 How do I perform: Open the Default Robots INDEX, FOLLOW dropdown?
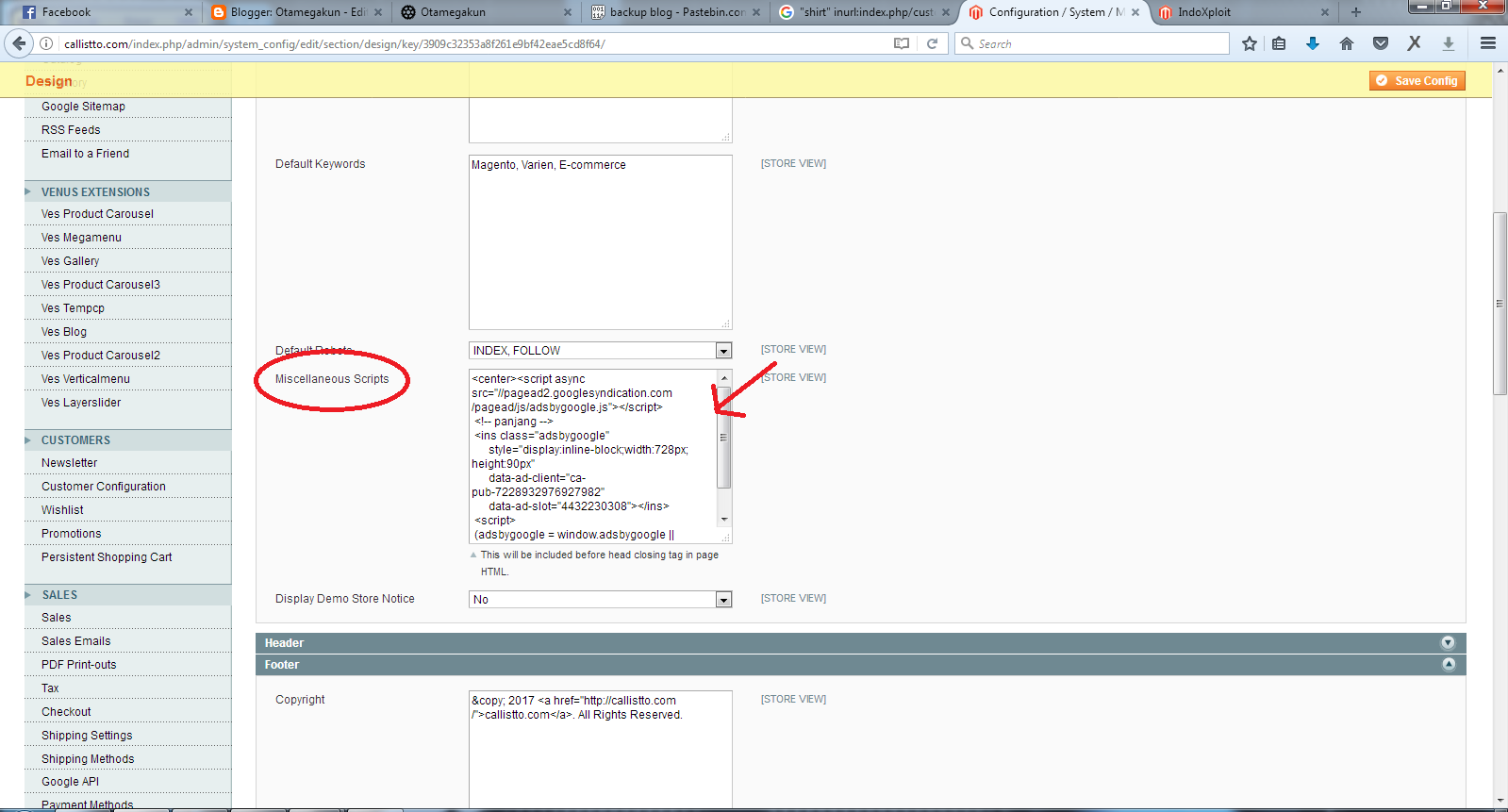(600, 351)
